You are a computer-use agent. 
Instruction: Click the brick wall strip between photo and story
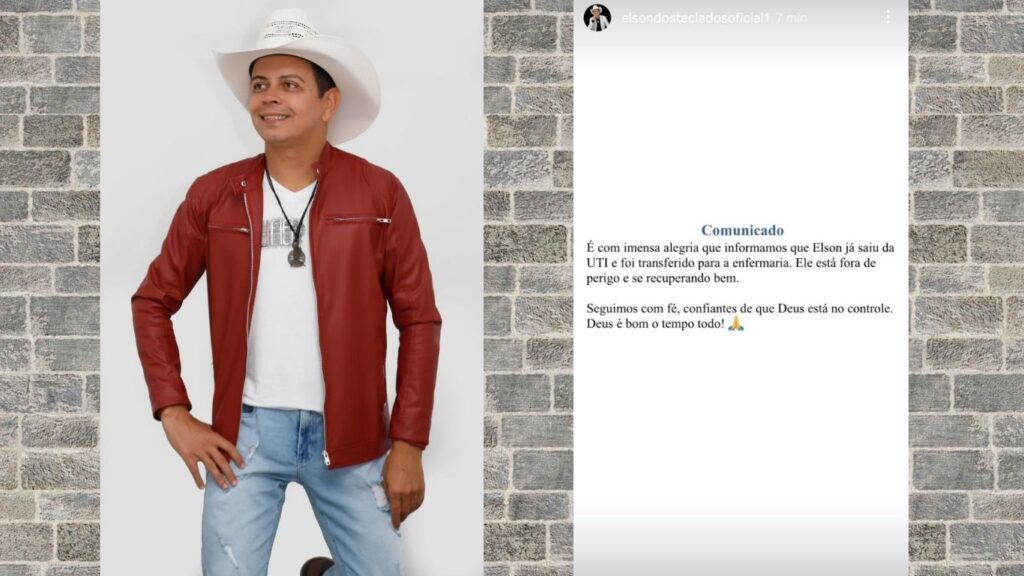pyautogui.click(x=528, y=288)
